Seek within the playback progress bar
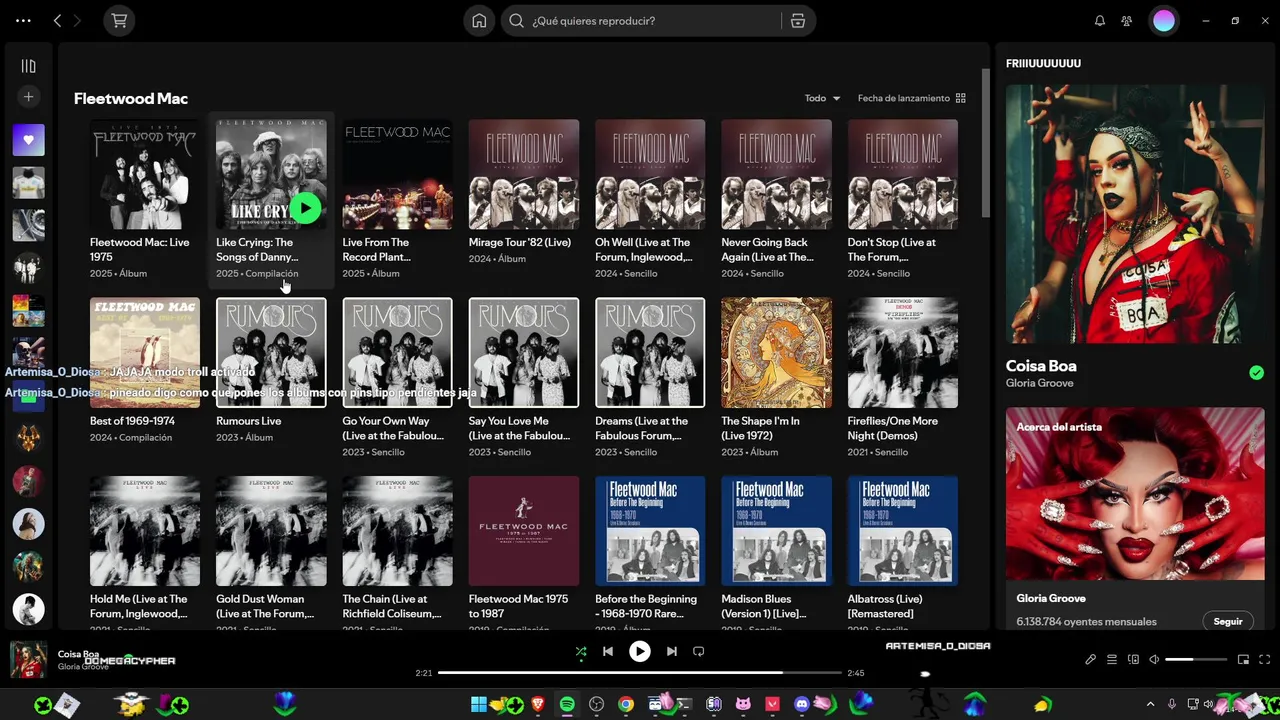The image size is (1280, 720). [640, 673]
